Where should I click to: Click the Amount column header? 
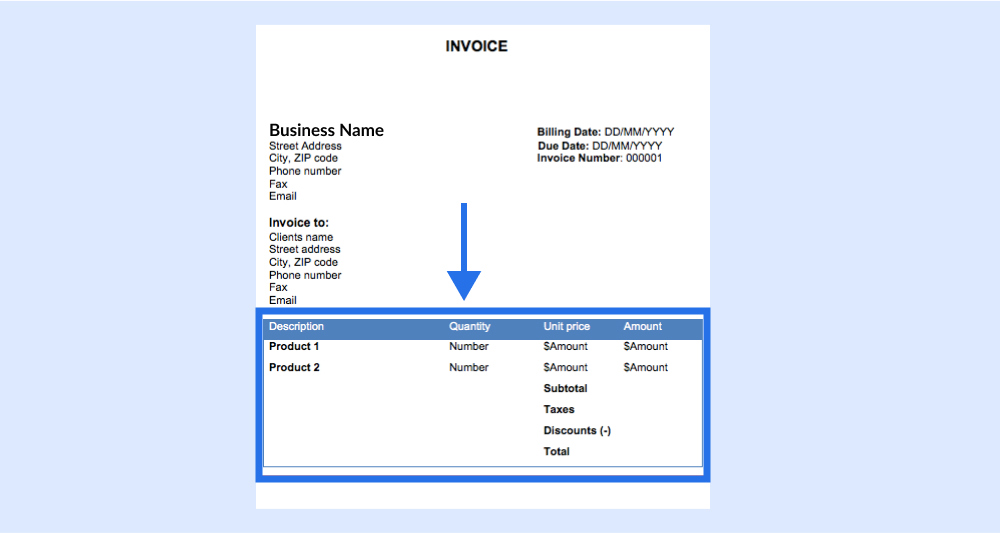coord(642,327)
